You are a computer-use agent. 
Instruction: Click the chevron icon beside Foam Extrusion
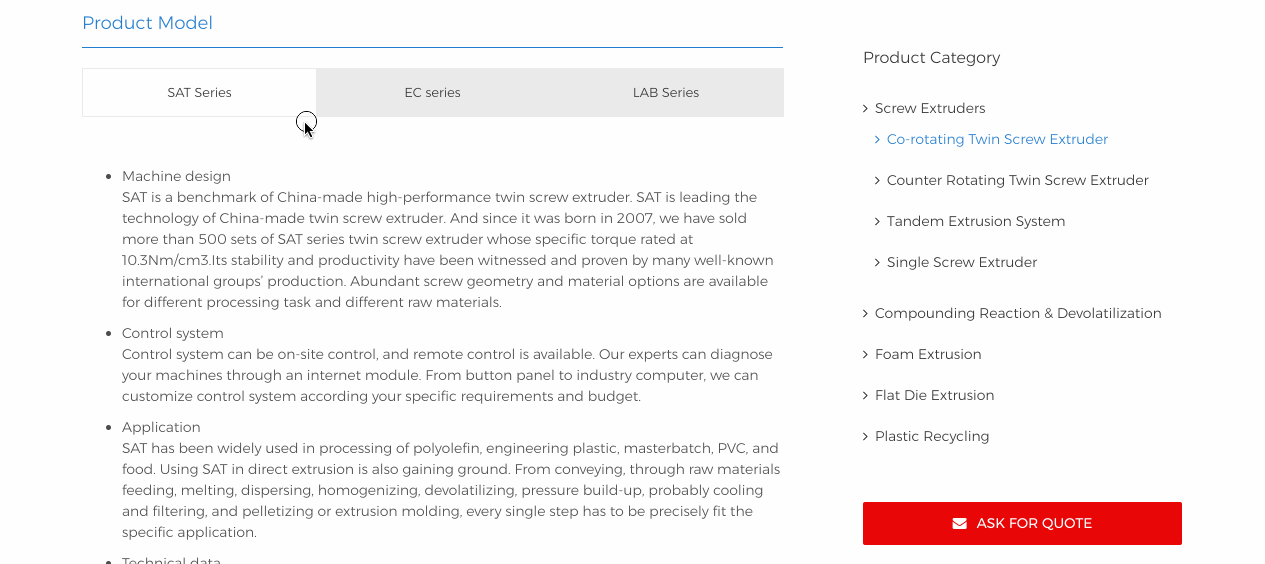coord(865,354)
